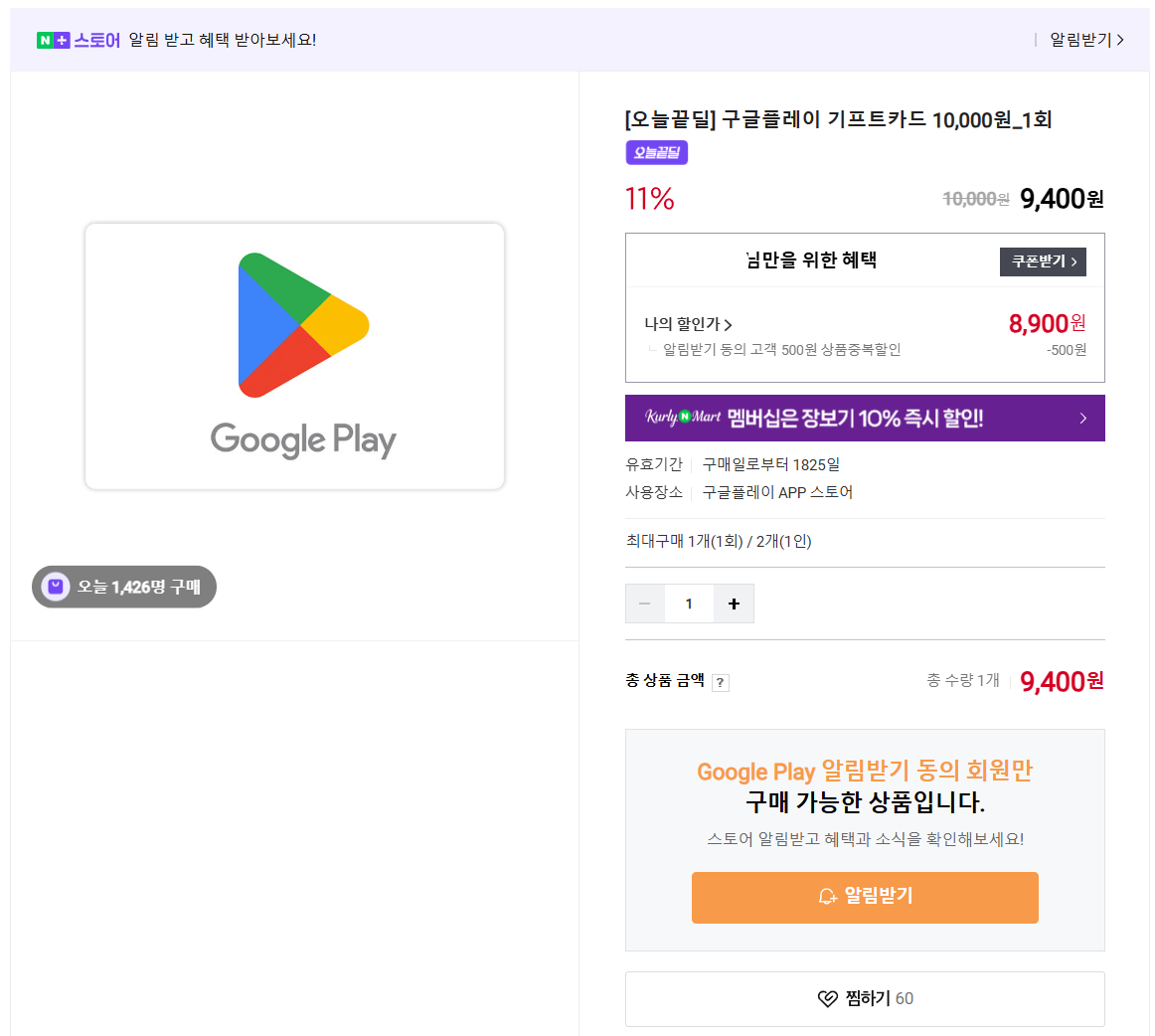Click the 구글플레이 기프트카드 product title

click(x=838, y=119)
